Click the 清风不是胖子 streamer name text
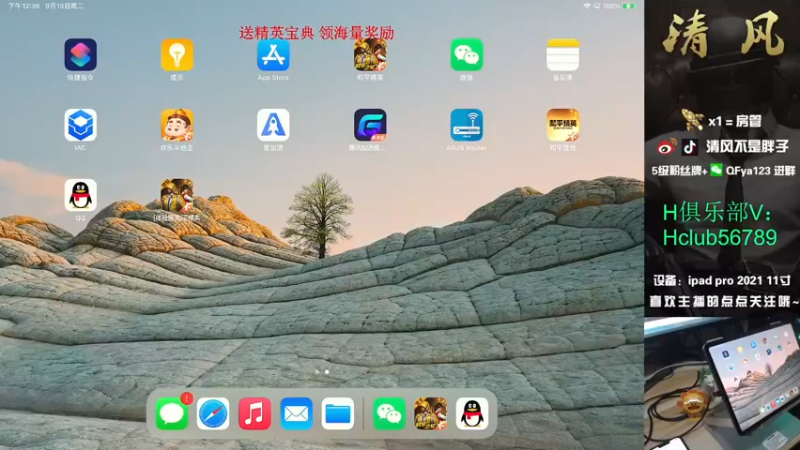Viewport: 800px width, 450px height. (747, 147)
